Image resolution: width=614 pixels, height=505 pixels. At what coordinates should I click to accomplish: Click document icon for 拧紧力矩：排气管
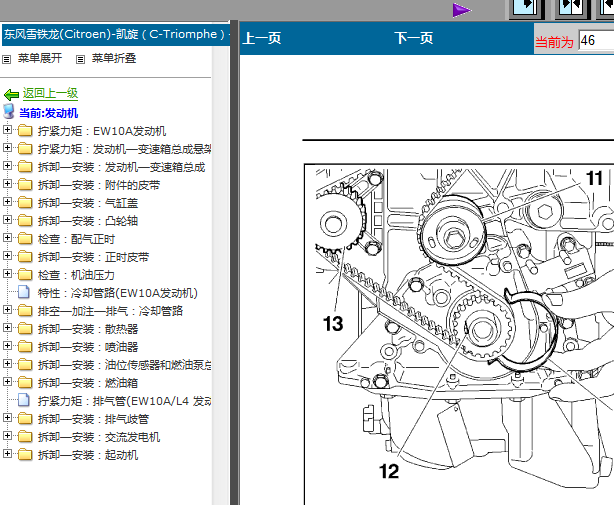(x=24, y=400)
